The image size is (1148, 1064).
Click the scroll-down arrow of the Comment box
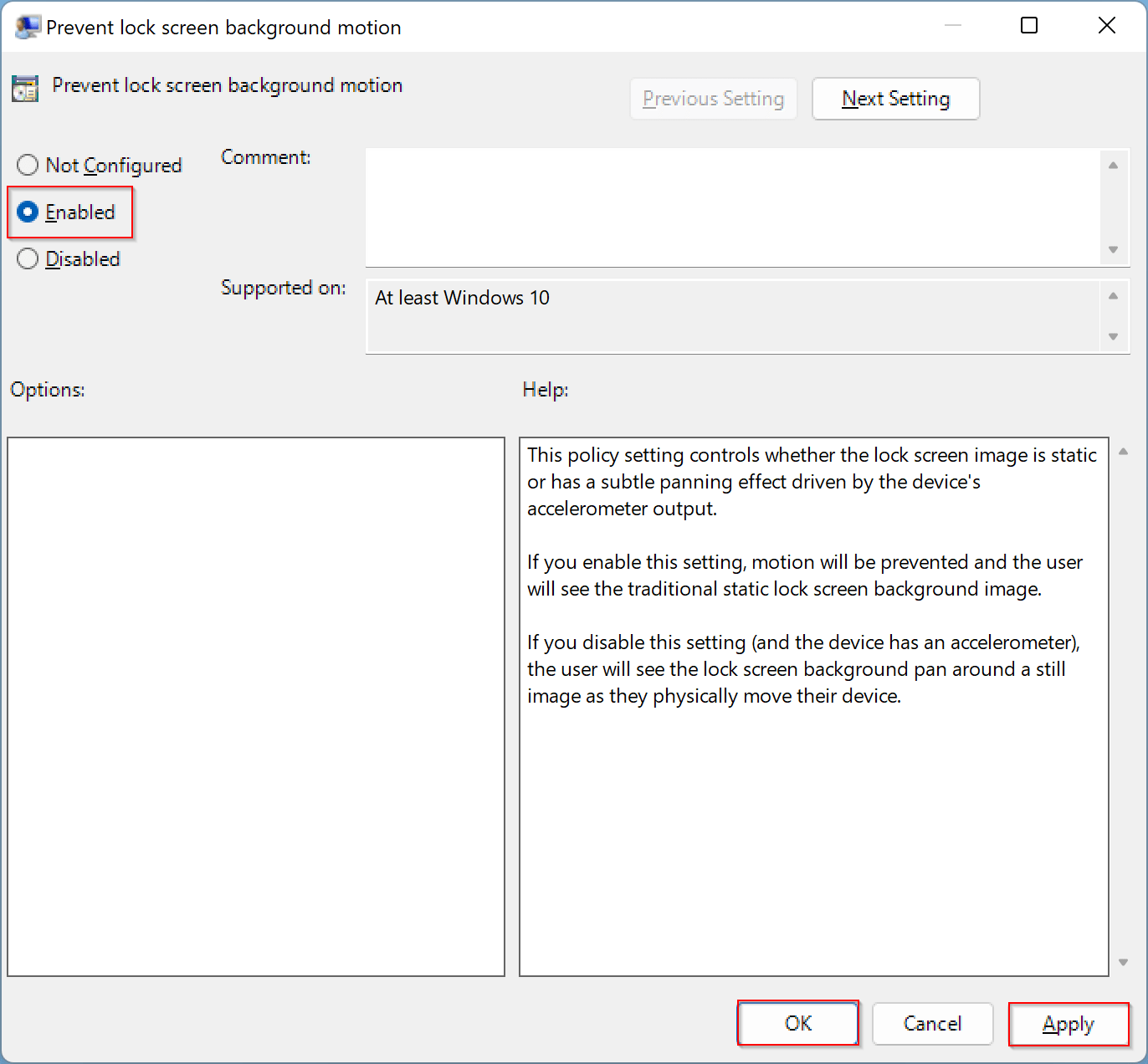click(1113, 249)
